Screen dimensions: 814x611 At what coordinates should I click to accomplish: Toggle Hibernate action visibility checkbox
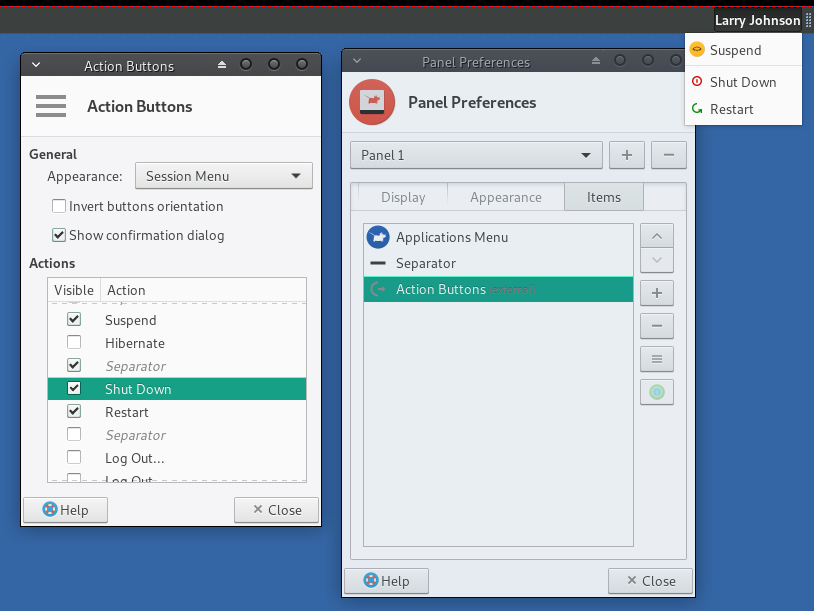(74, 343)
